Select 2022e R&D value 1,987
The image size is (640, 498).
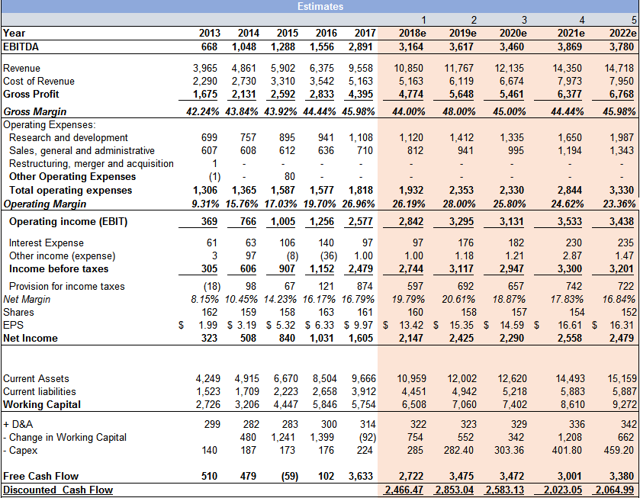tap(622, 138)
